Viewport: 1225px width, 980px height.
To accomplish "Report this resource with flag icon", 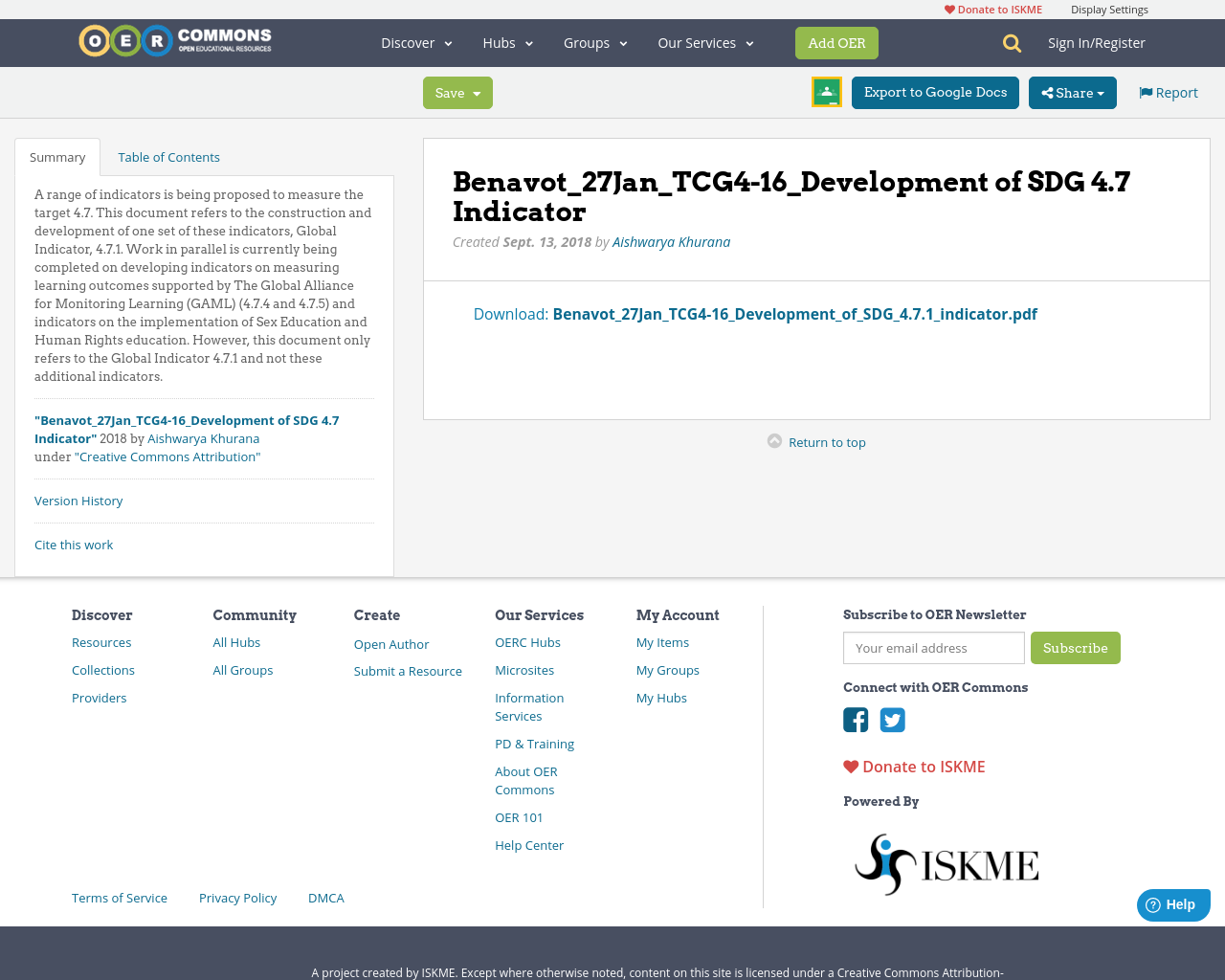I will click(1169, 93).
